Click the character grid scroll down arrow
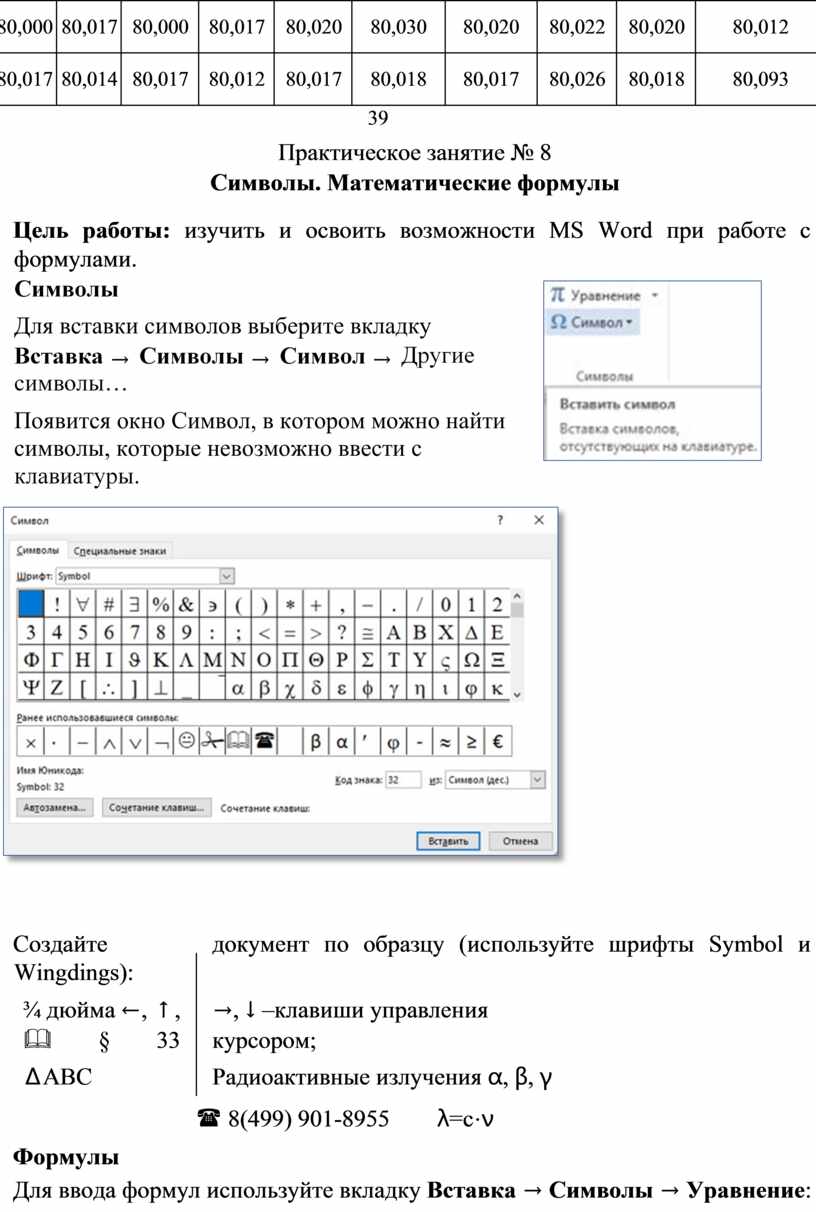This screenshot has height=1212, width=816. pos(517,694)
